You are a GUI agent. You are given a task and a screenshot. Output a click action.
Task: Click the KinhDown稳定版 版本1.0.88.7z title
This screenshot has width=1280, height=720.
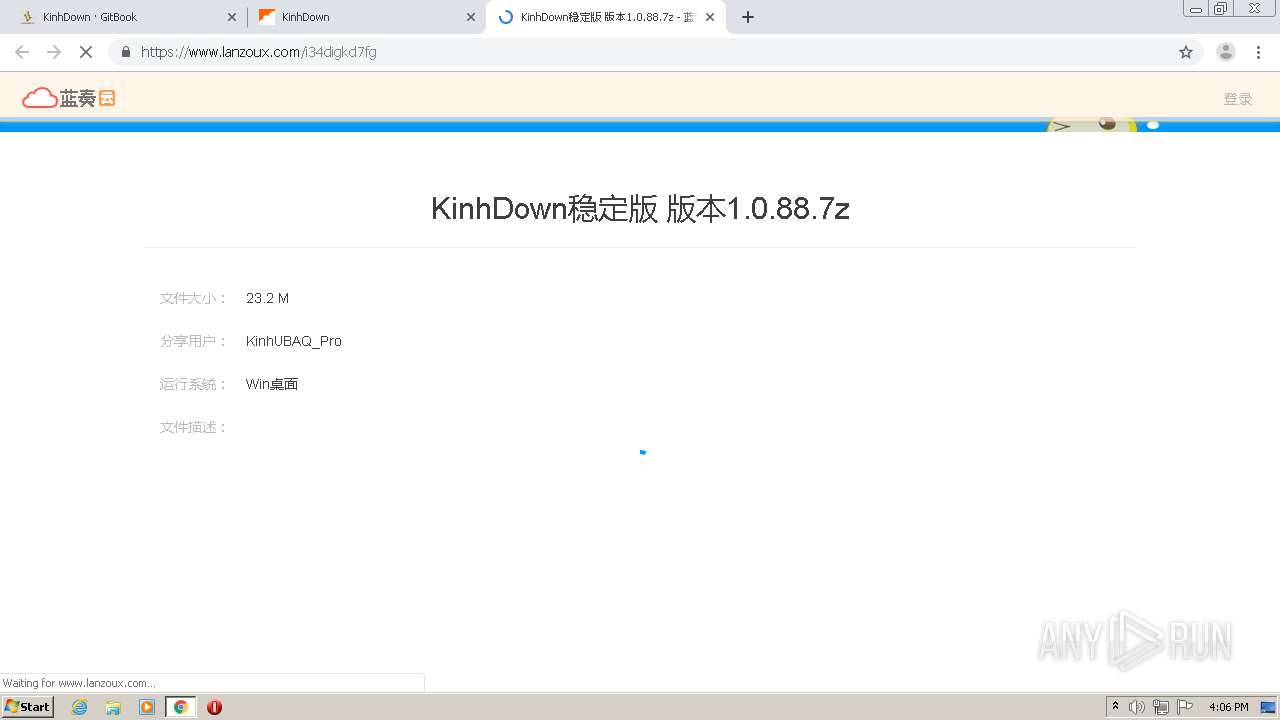(640, 208)
